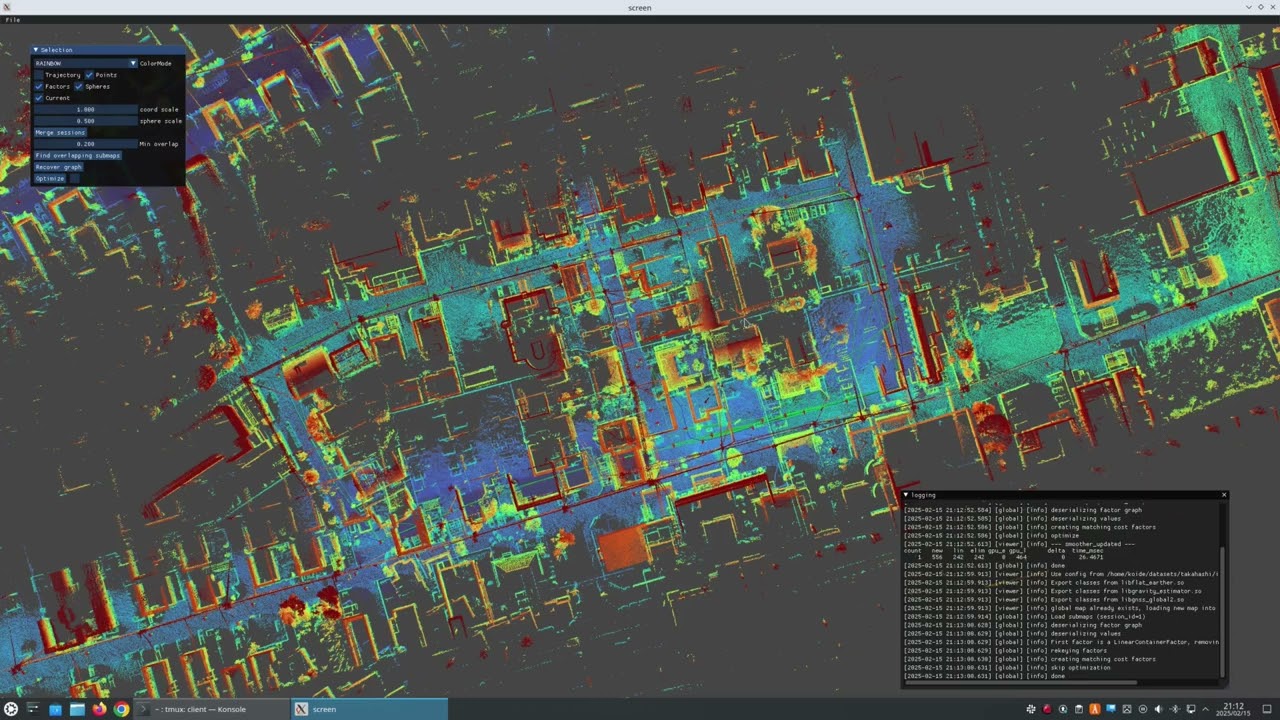Click the coord scale slider field
The image size is (1280, 720).
pos(86,109)
